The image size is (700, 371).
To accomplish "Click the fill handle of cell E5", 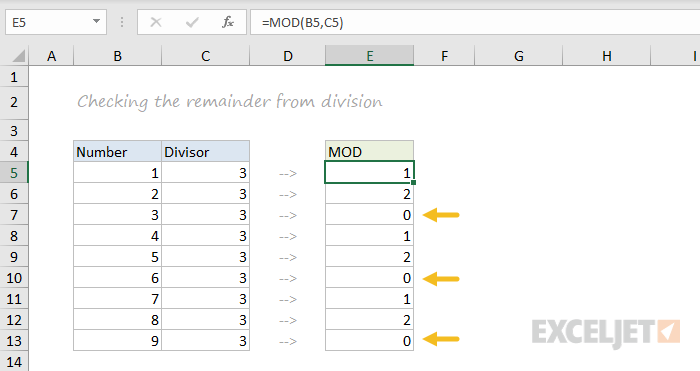I will pos(413,183).
